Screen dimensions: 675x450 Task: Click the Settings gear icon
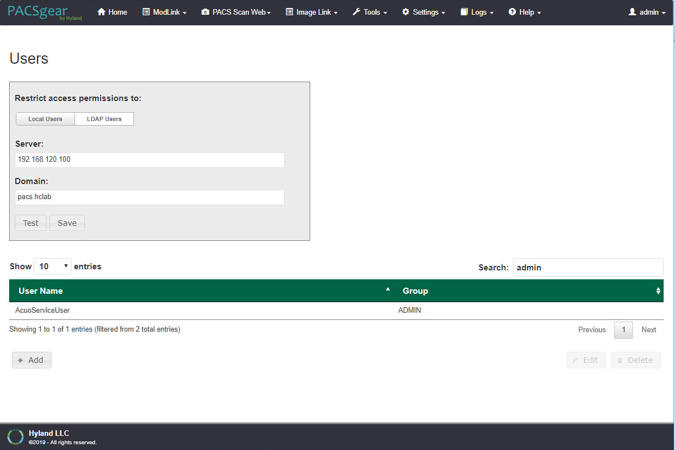[x=406, y=12]
